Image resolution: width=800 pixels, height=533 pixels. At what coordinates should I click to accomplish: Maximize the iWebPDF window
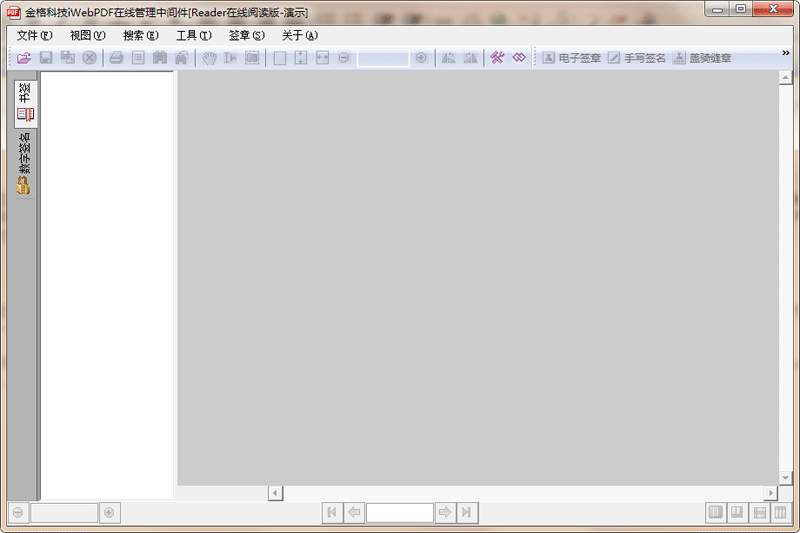[741, 9]
